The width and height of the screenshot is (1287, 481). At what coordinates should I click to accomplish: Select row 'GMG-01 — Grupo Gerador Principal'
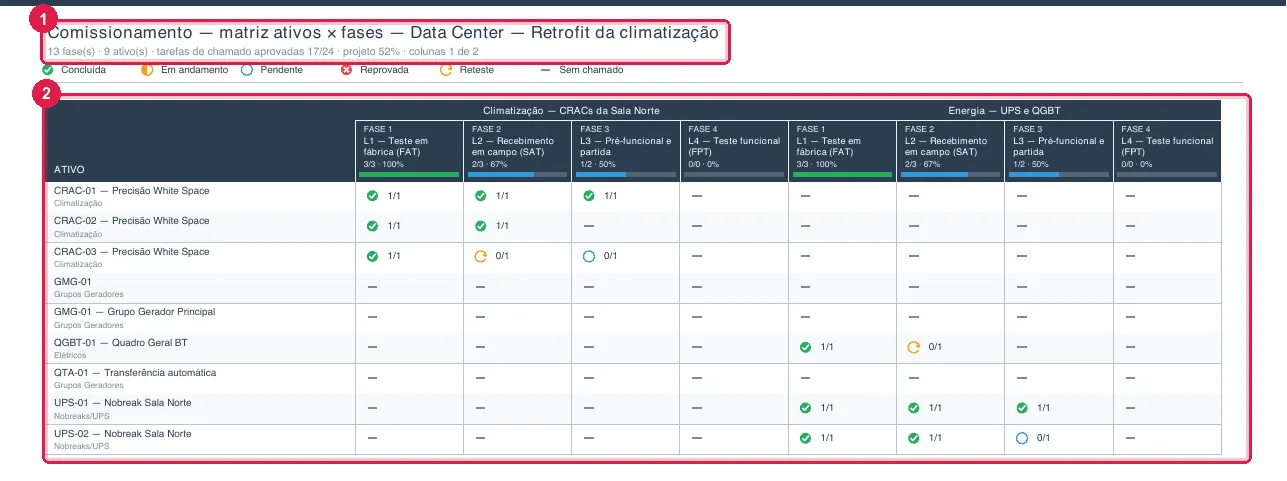click(x=634, y=318)
